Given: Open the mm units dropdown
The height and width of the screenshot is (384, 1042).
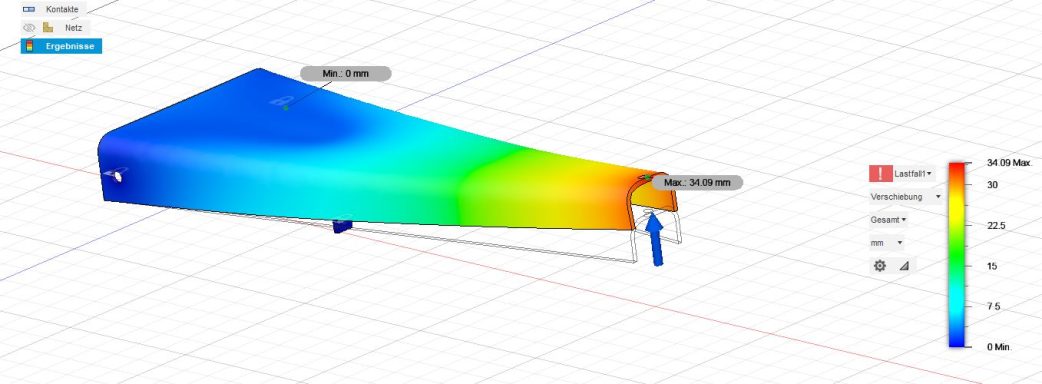Looking at the screenshot, I should click(x=886, y=243).
